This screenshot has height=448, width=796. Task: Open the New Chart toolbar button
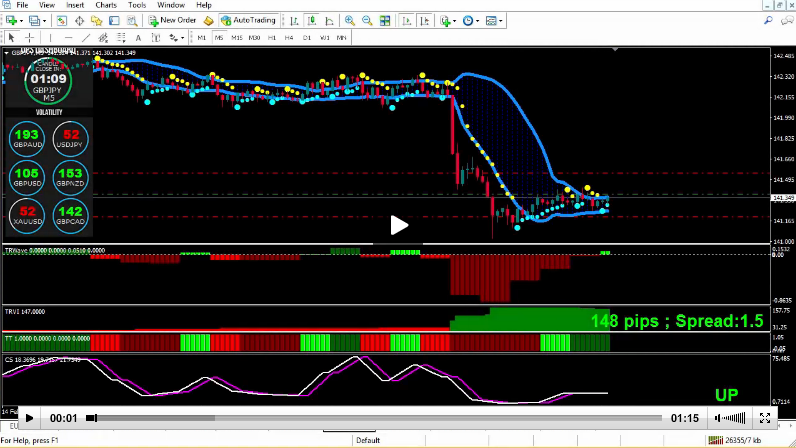point(11,21)
